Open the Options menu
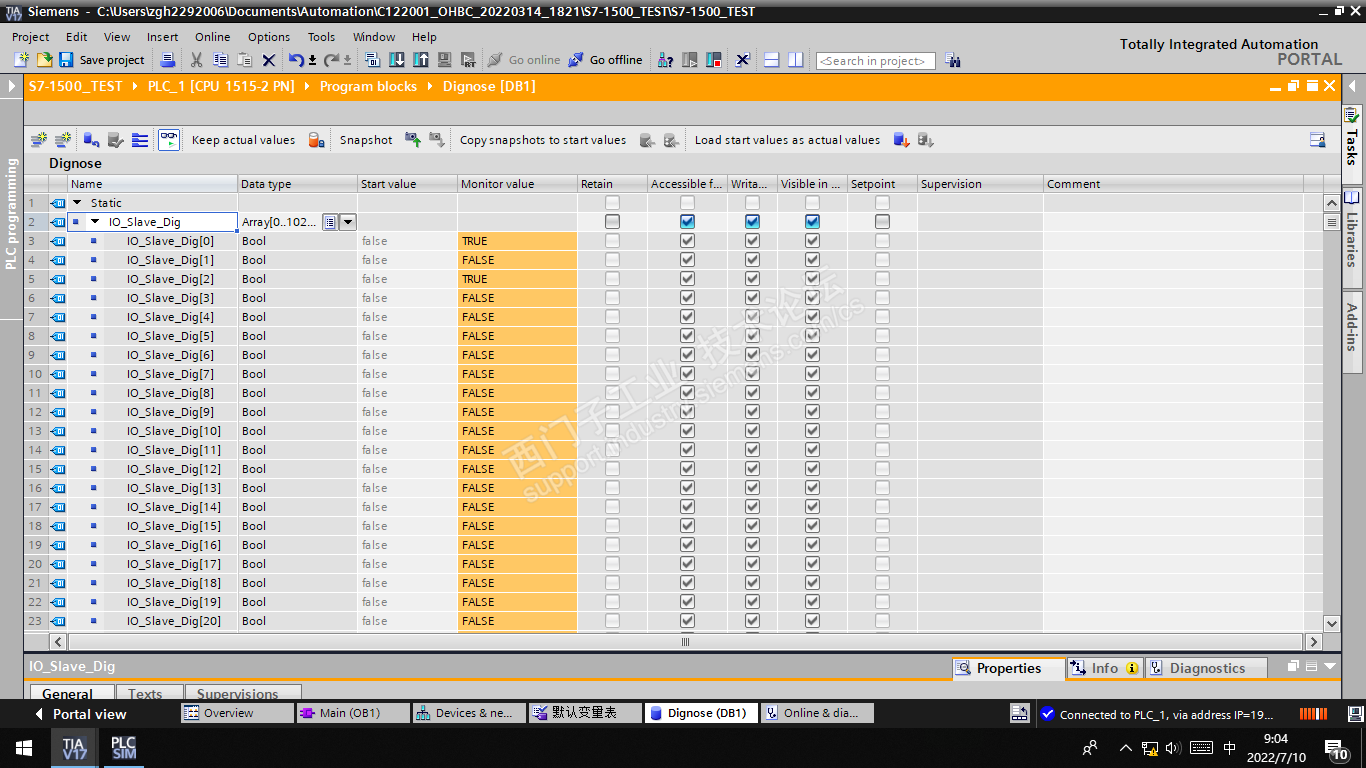The width and height of the screenshot is (1366, 768). (269, 37)
